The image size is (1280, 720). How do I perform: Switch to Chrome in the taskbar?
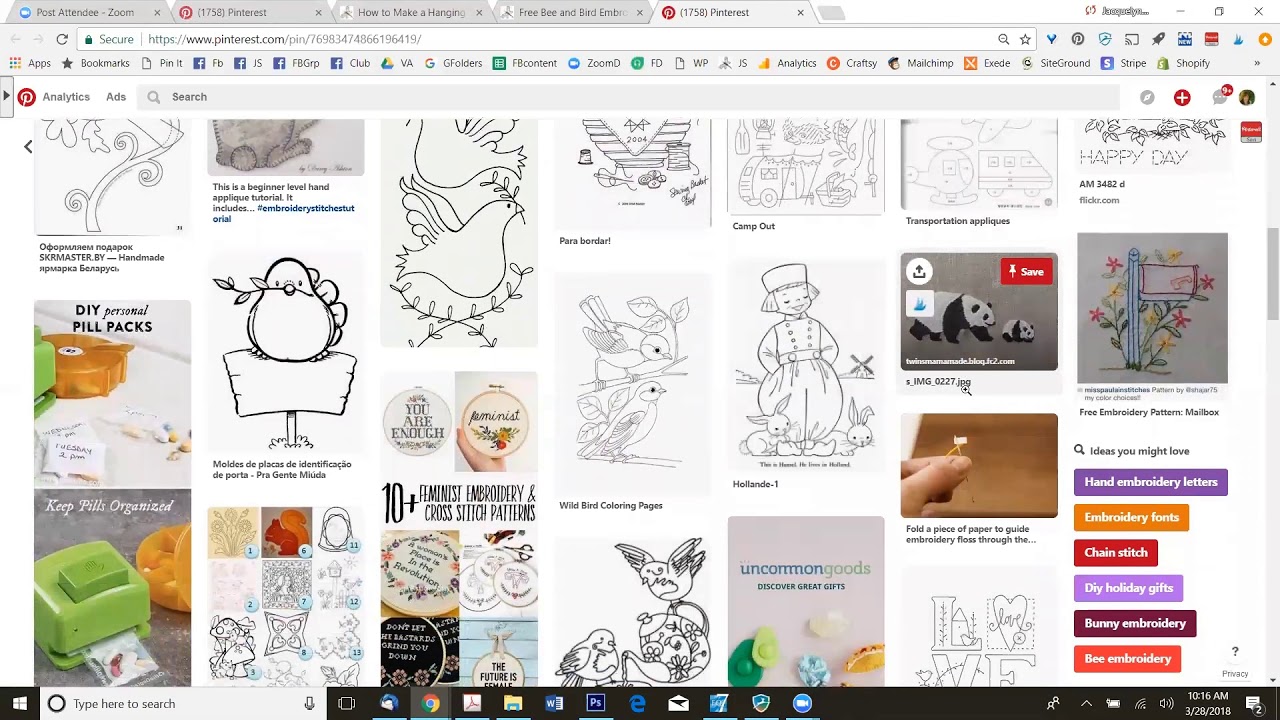point(430,704)
